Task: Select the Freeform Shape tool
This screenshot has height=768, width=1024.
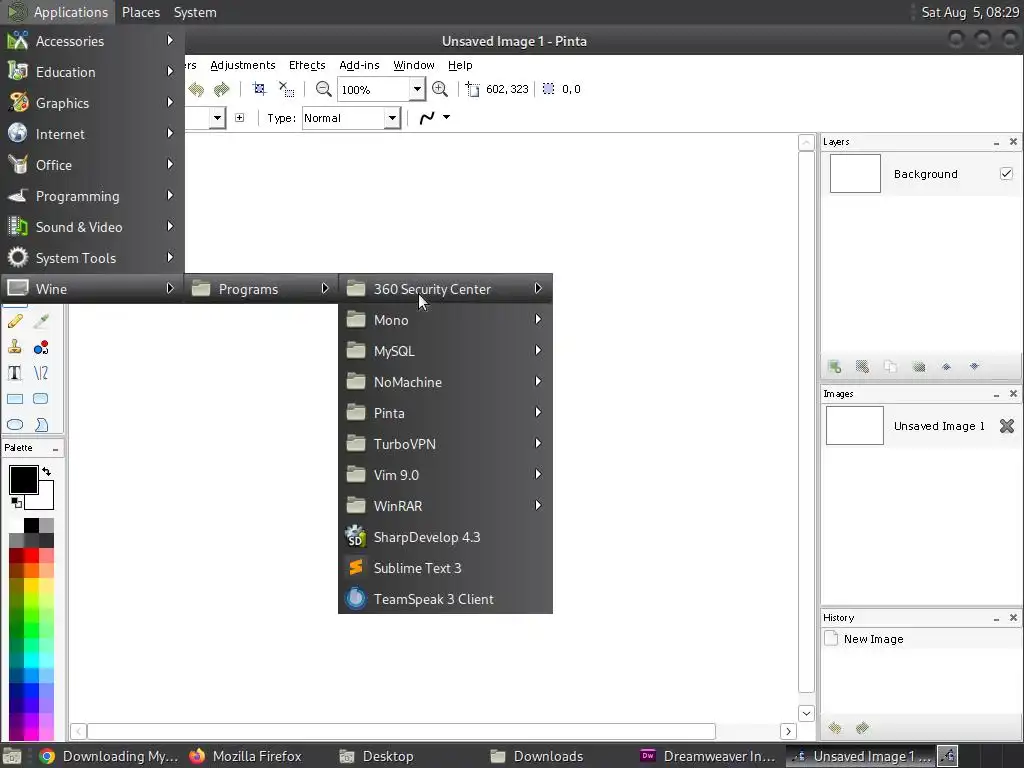Action: [41, 425]
